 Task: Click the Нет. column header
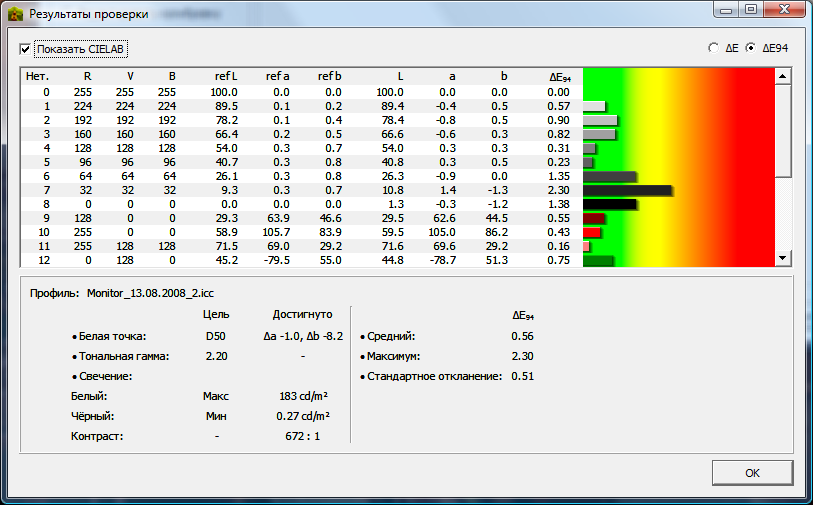37,76
